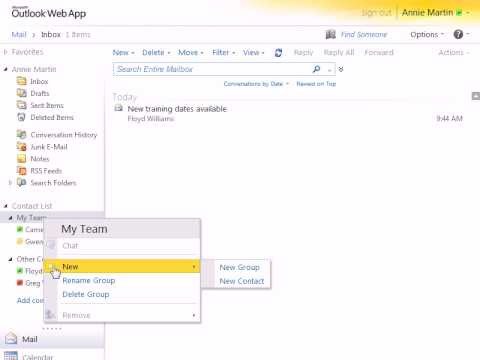
Task: Choose New Group from submenu
Action: 239,267
